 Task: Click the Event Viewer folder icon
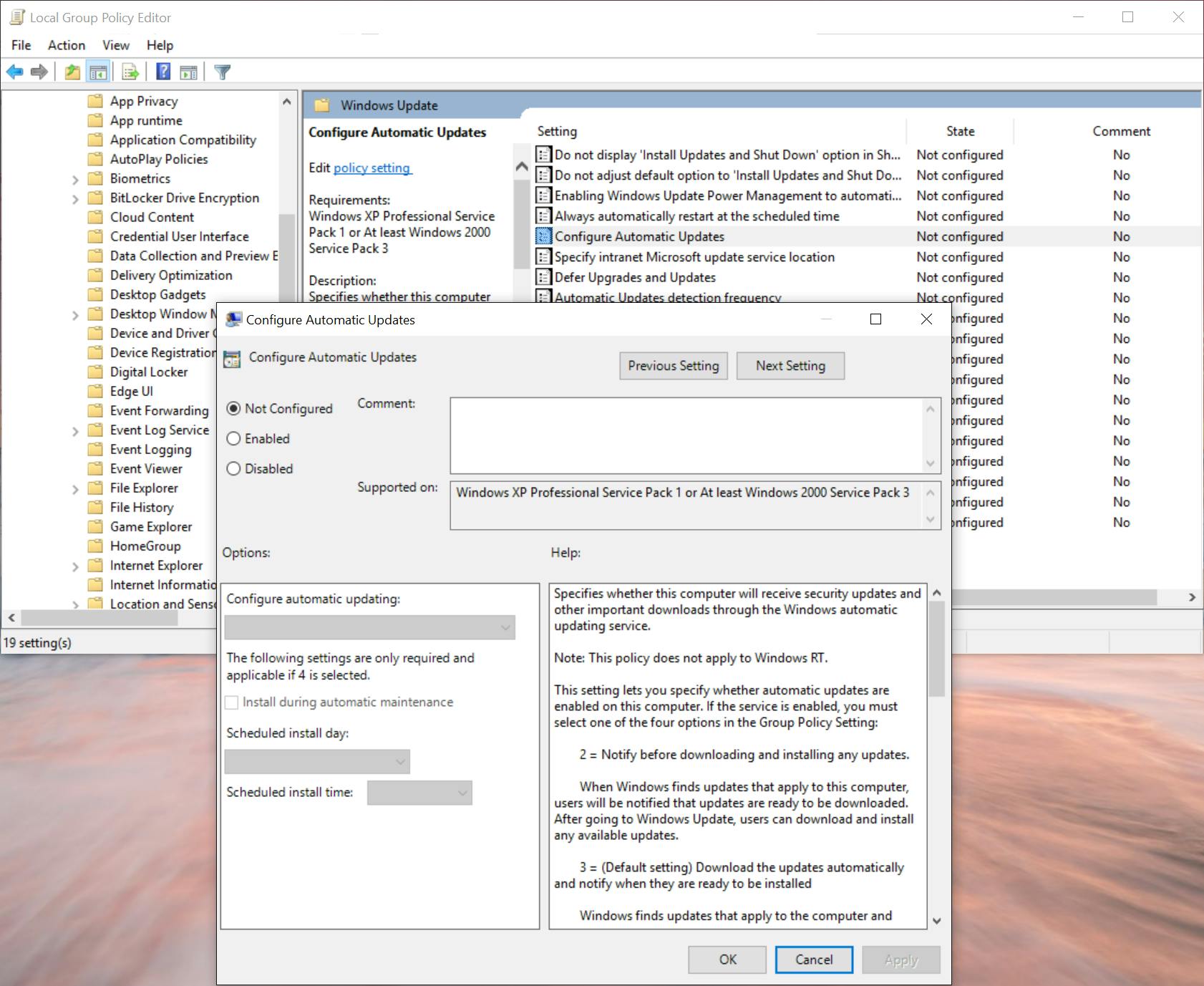click(95, 468)
